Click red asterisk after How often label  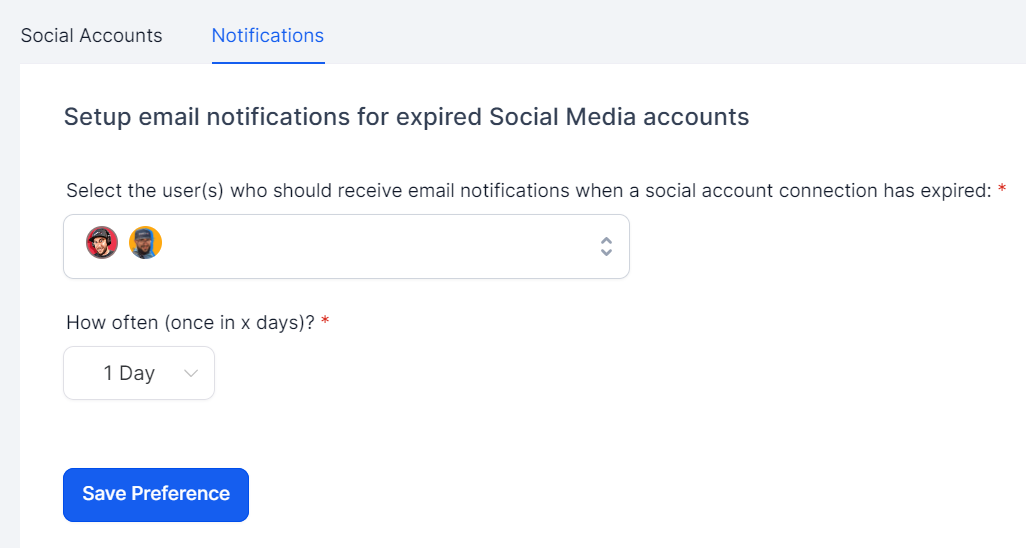[x=325, y=323]
